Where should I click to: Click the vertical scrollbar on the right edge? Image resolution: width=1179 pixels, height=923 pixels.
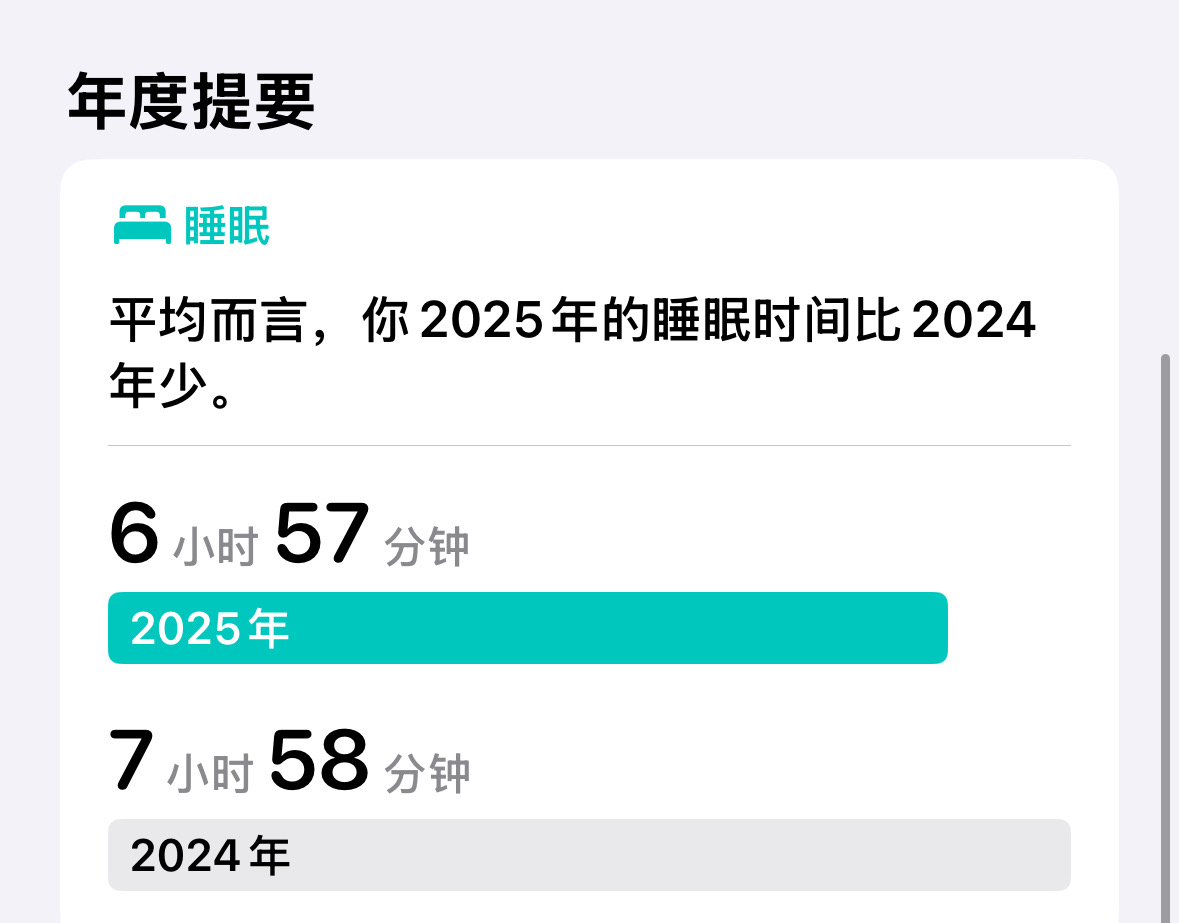pos(1166,638)
